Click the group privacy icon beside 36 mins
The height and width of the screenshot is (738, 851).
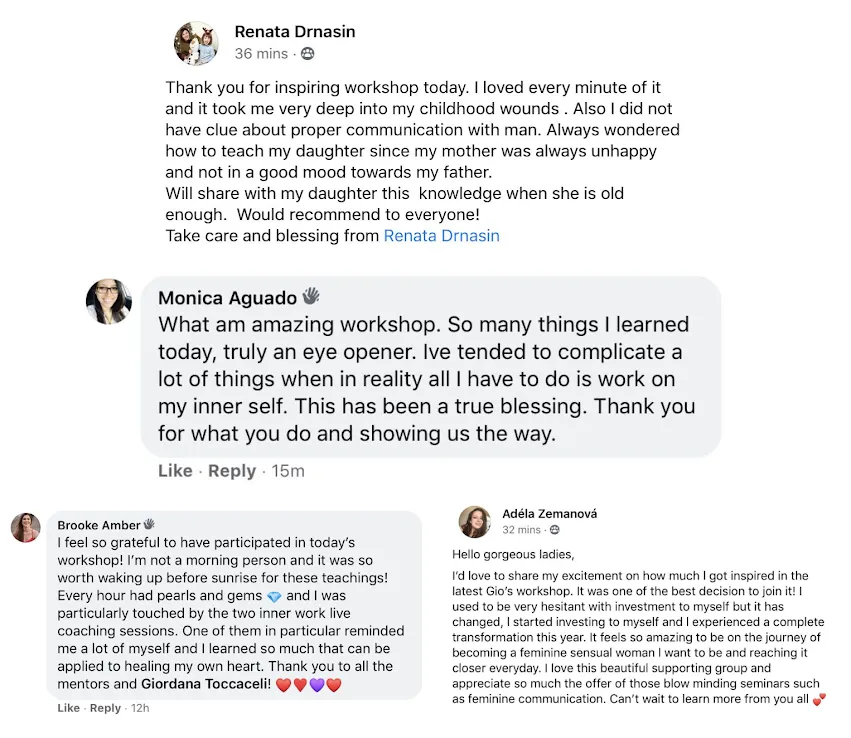tap(308, 53)
